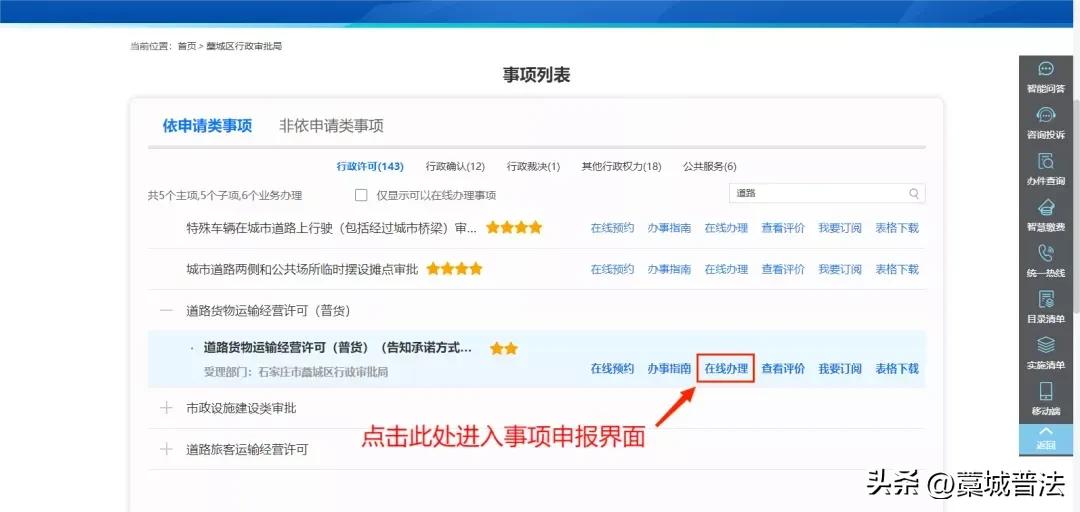The image size is (1080, 512).
Task: Click the 返回 up-arrow button in sidebar
Action: [x=1046, y=438]
